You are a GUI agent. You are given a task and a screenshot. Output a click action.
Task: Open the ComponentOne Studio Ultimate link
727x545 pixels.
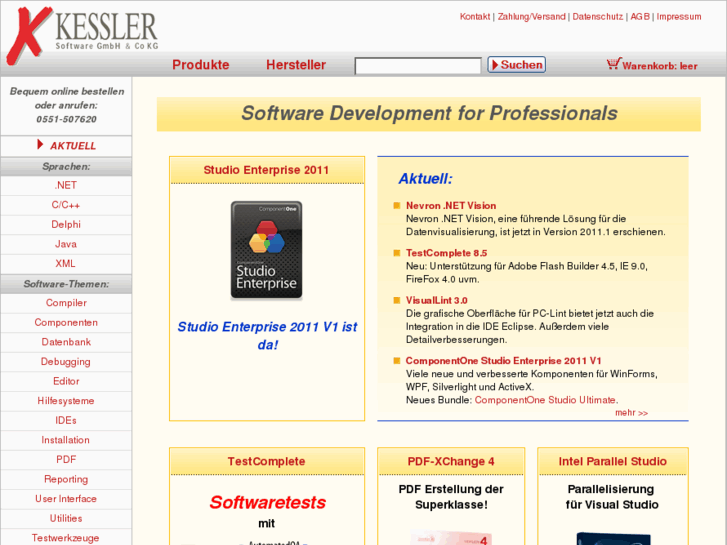[545, 400]
